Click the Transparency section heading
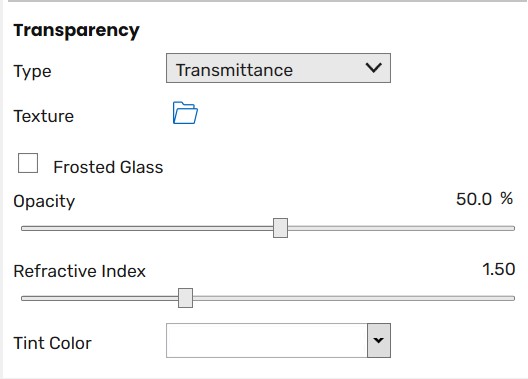Screen dimensions: 528x379 point(76,31)
